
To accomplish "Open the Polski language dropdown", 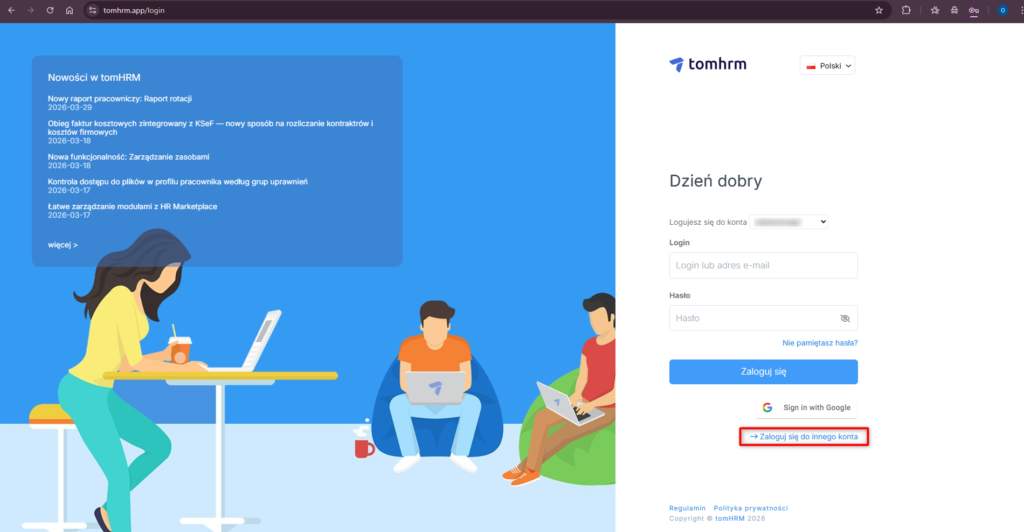I will [828, 65].
